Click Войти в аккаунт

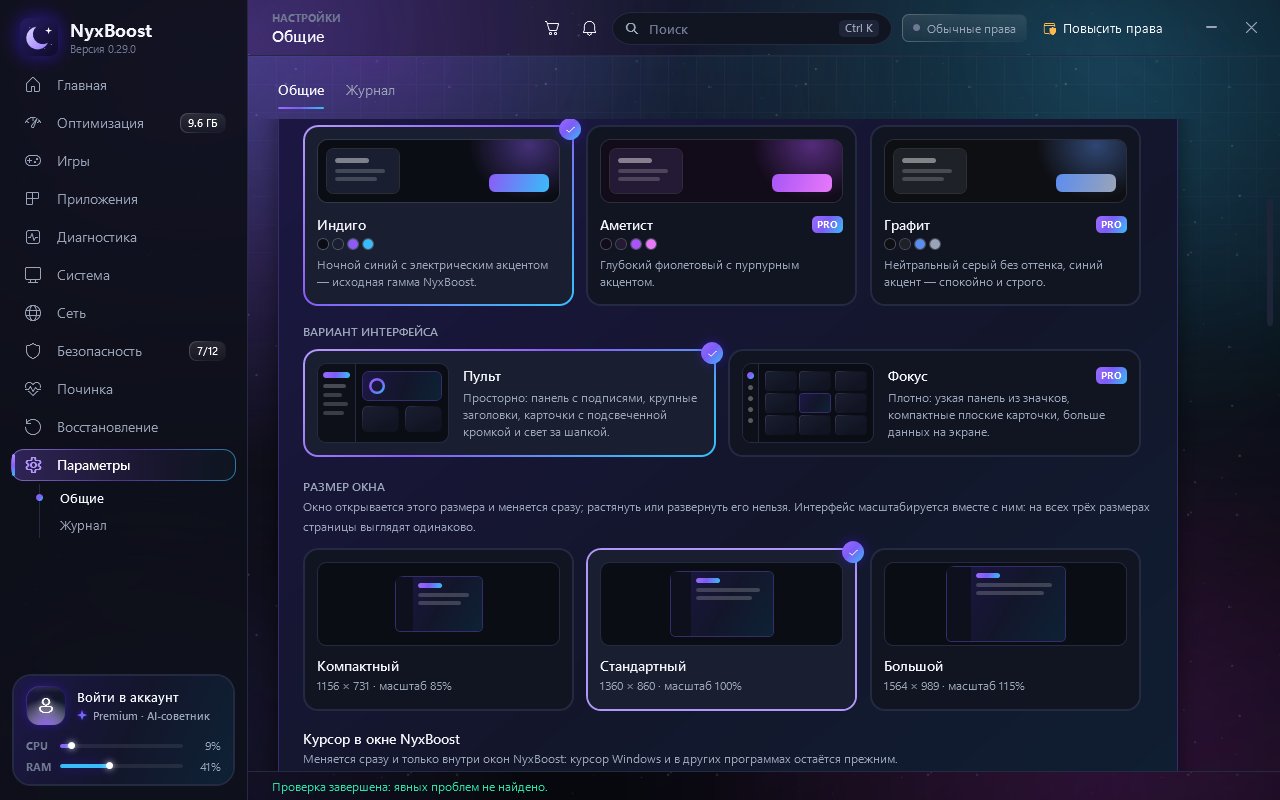pyautogui.click(x=128, y=697)
